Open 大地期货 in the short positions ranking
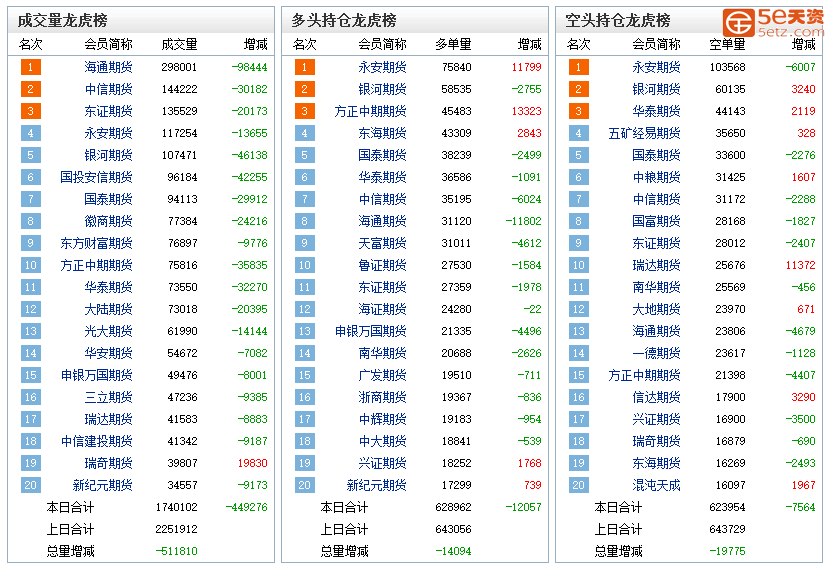830x567 pixels. tap(656, 309)
